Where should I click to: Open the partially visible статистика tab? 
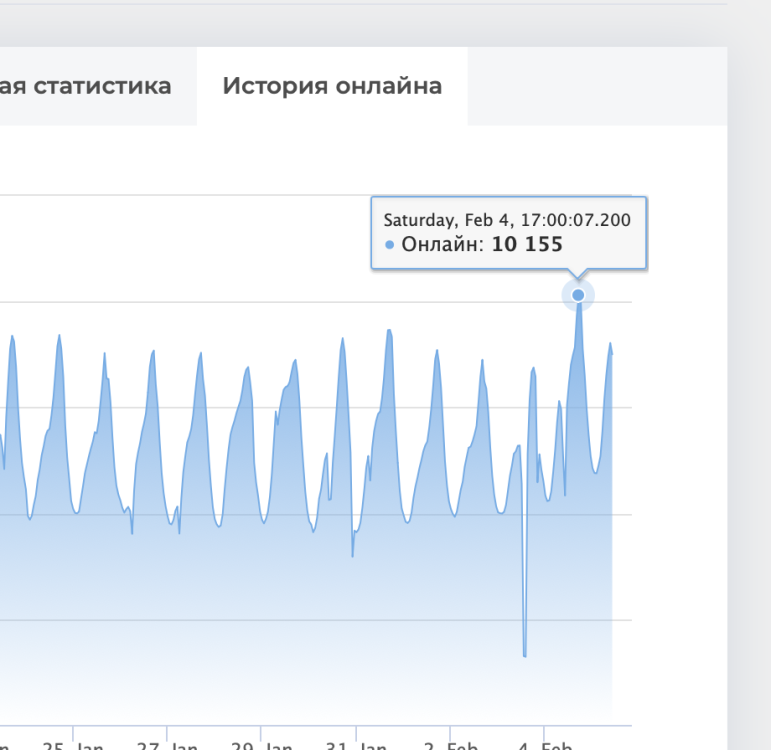click(86, 86)
